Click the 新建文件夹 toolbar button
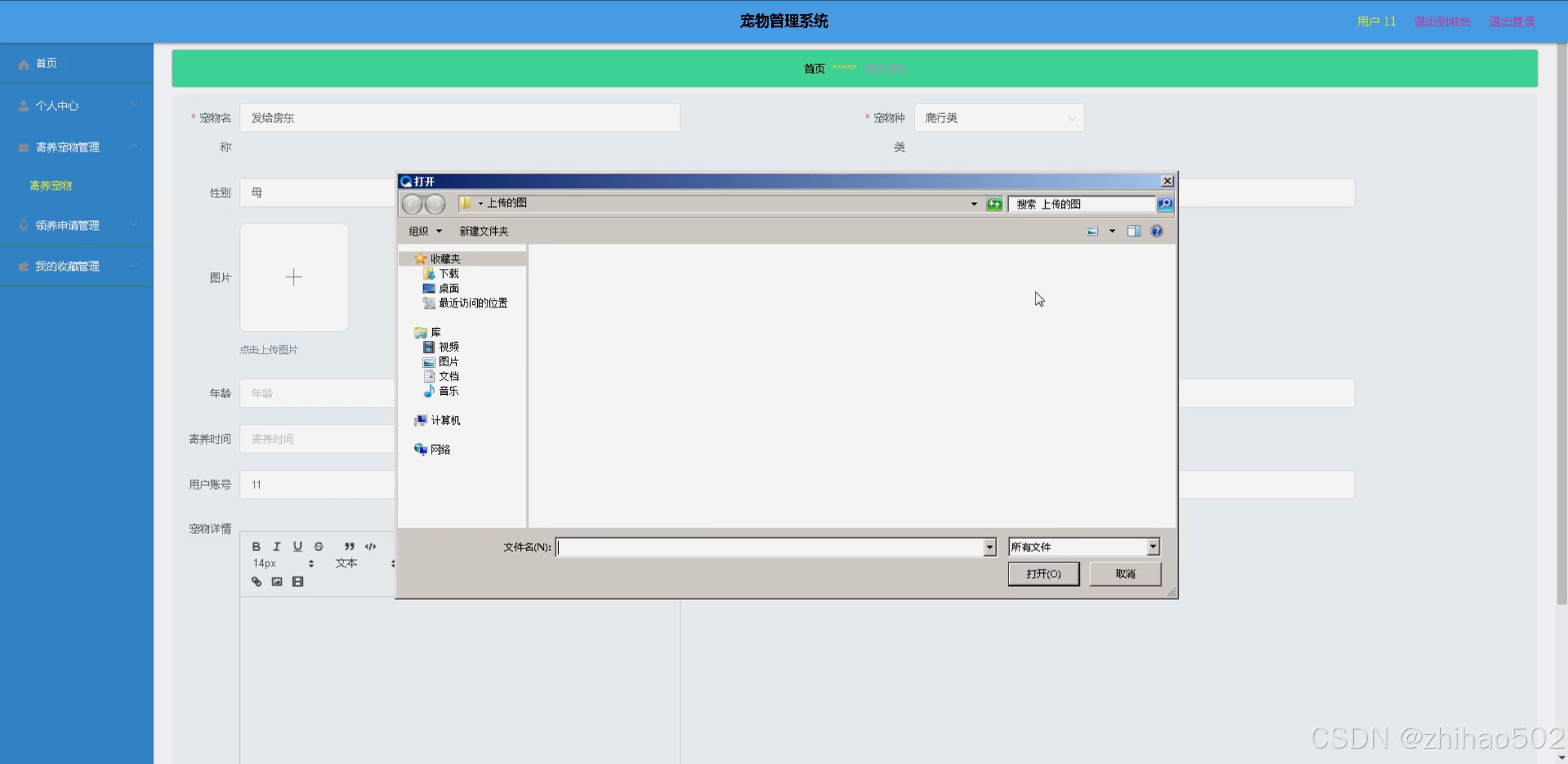 click(484, 231)
